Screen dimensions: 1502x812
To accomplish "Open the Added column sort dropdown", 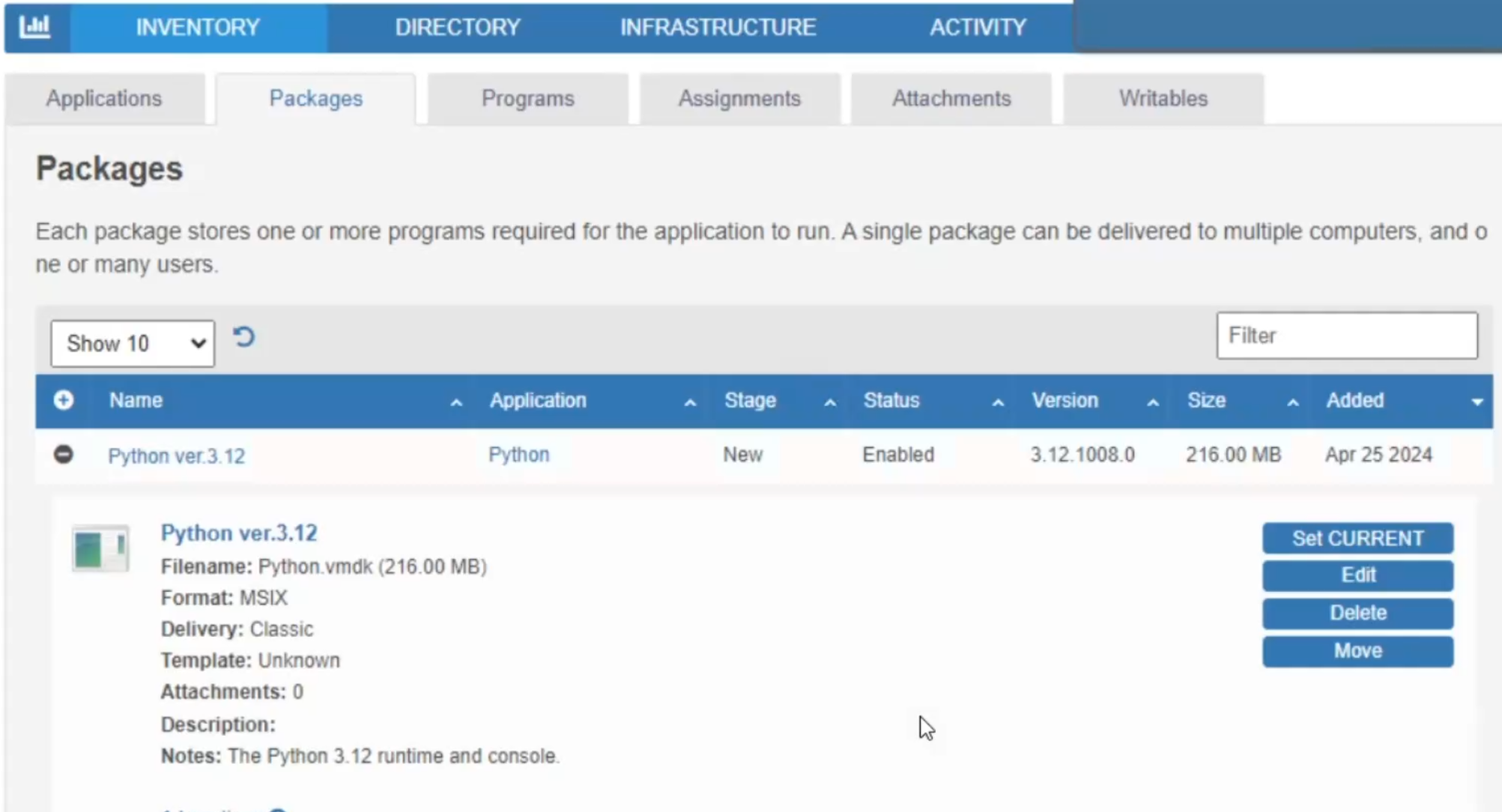I will (x=1477, y=402).
